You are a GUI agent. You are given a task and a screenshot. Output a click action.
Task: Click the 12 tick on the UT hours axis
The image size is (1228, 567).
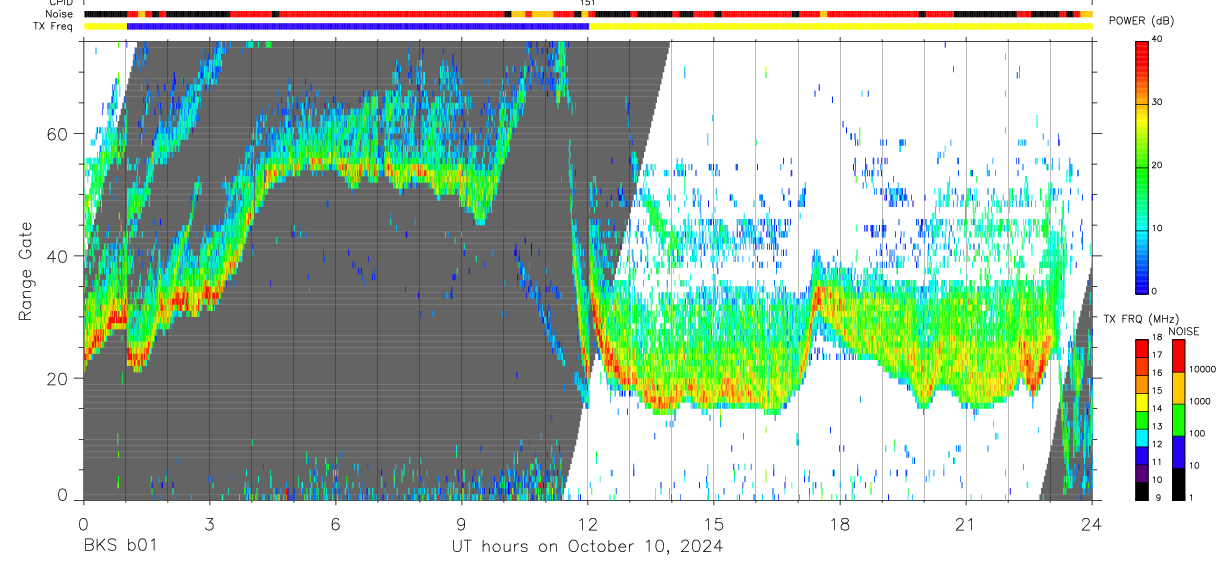pos(588,524)
